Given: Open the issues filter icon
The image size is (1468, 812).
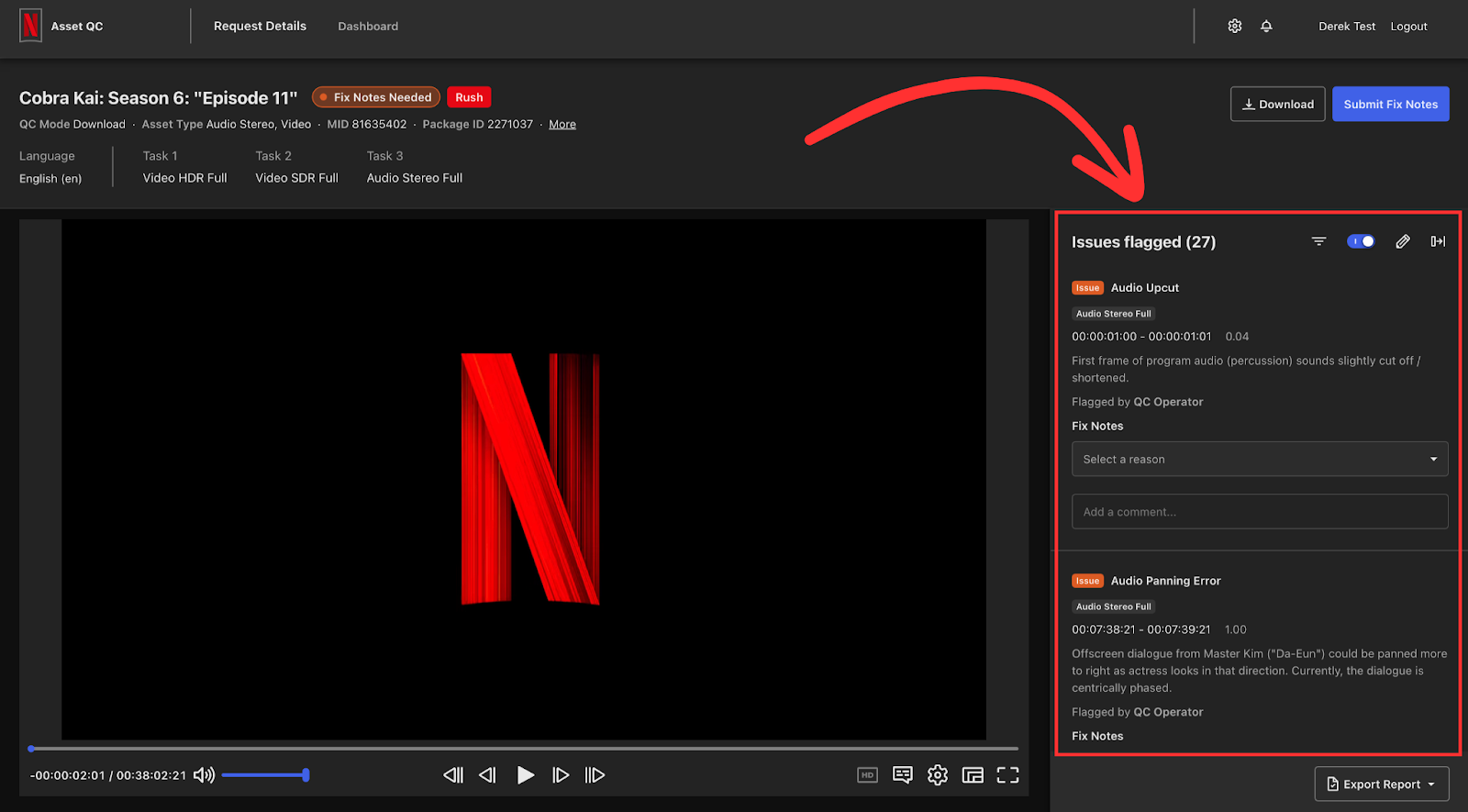Looking at the screenshot, I should click(x=1318, y=241).
